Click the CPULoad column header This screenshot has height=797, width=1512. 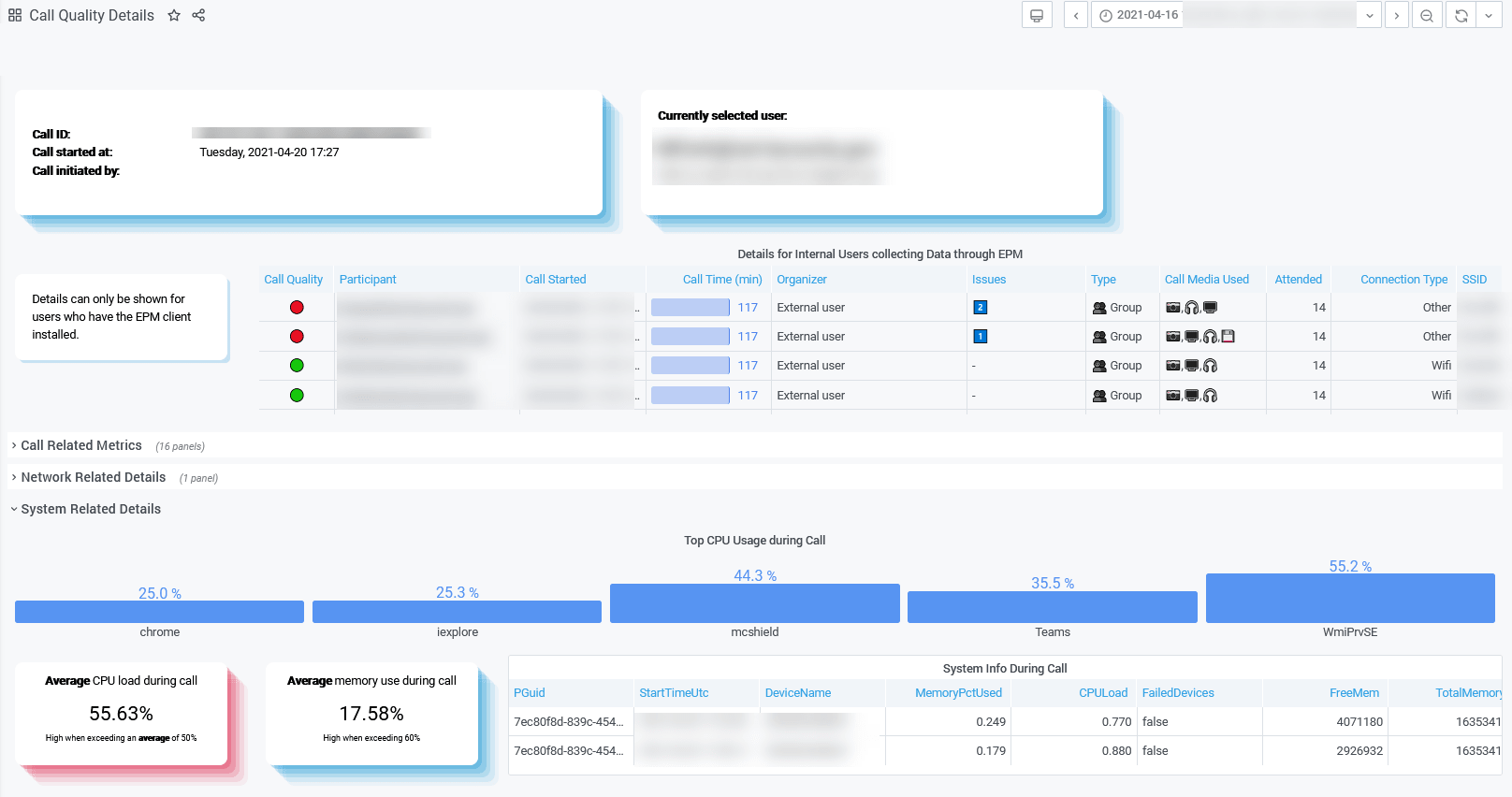pos(1102,693)
